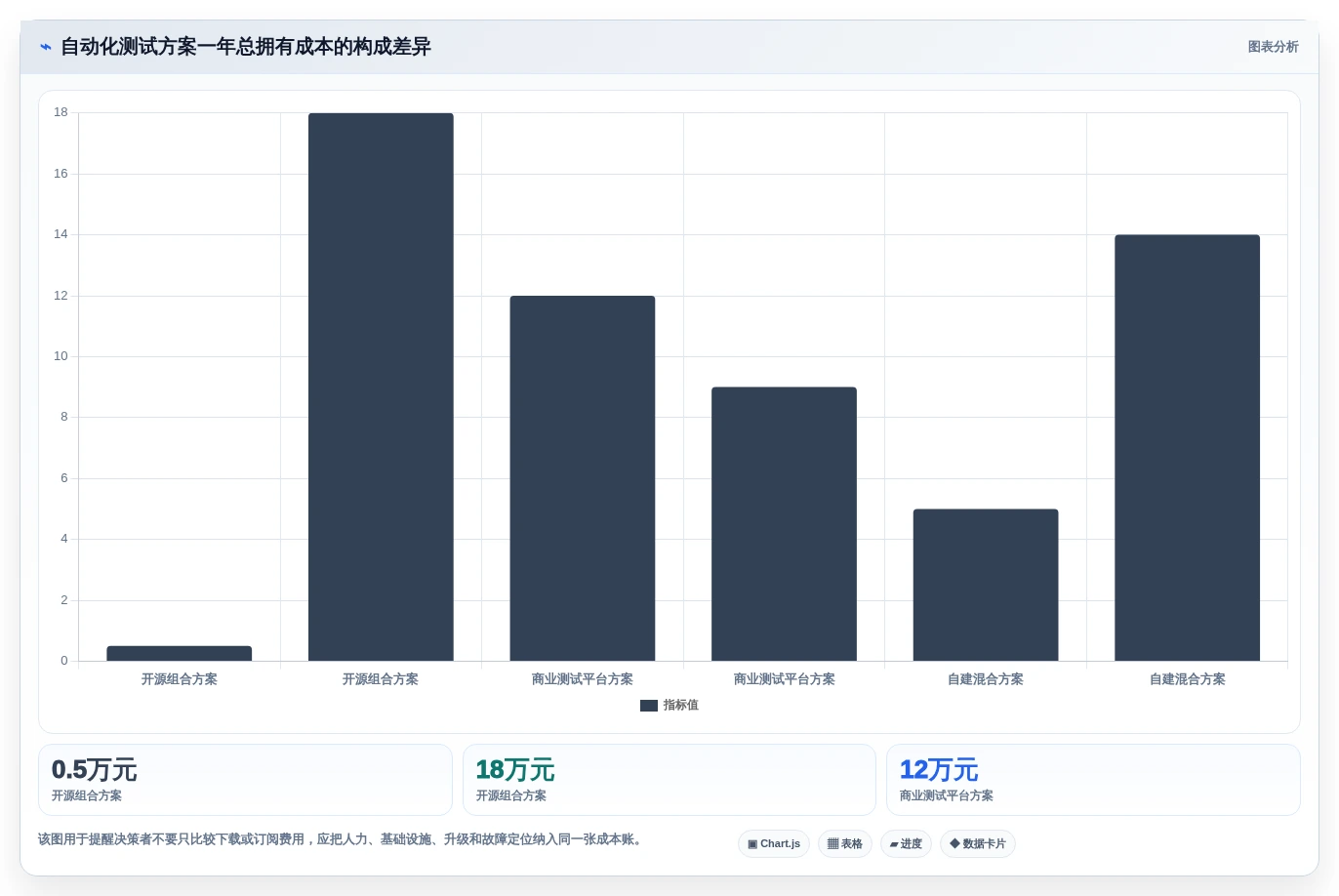Viewport: 1339px width, 896px height.
Task: Click the description text beginning 该图用于提醒决策者
Action: (343, 839)
